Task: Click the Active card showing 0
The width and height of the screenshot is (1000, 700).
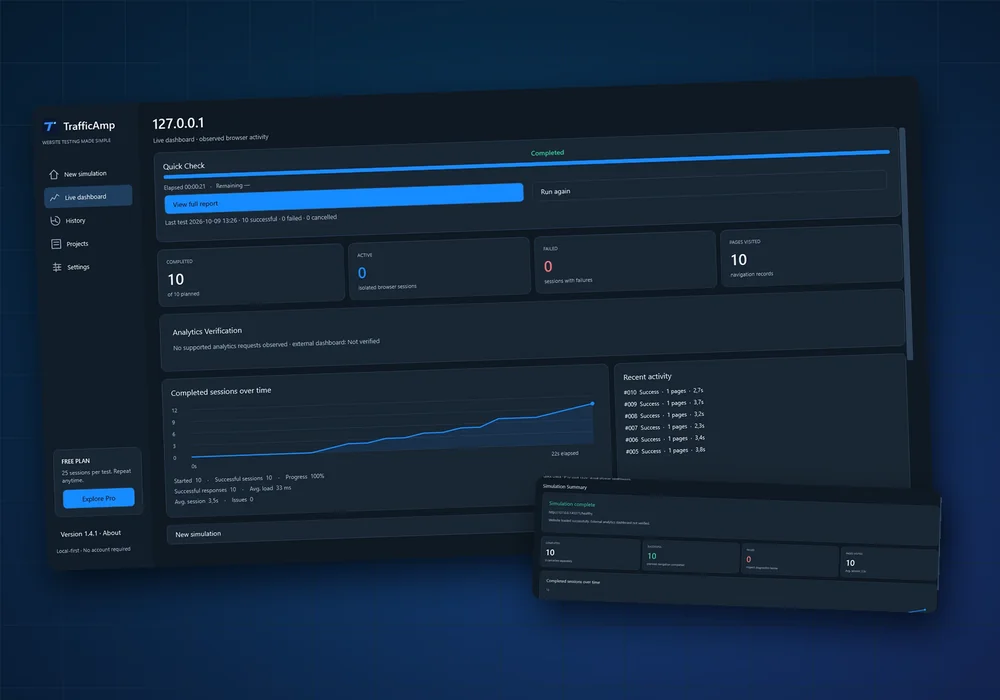Action: (439, 268)
